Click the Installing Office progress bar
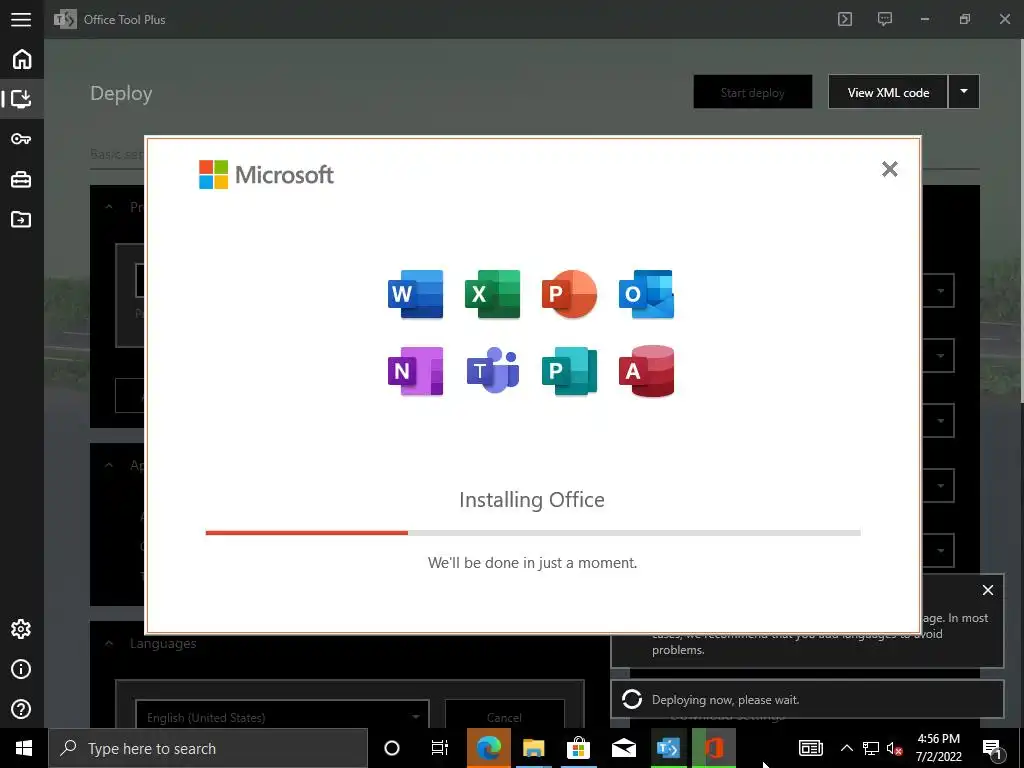Screen dimensions: 1024x768 point(533,533)
